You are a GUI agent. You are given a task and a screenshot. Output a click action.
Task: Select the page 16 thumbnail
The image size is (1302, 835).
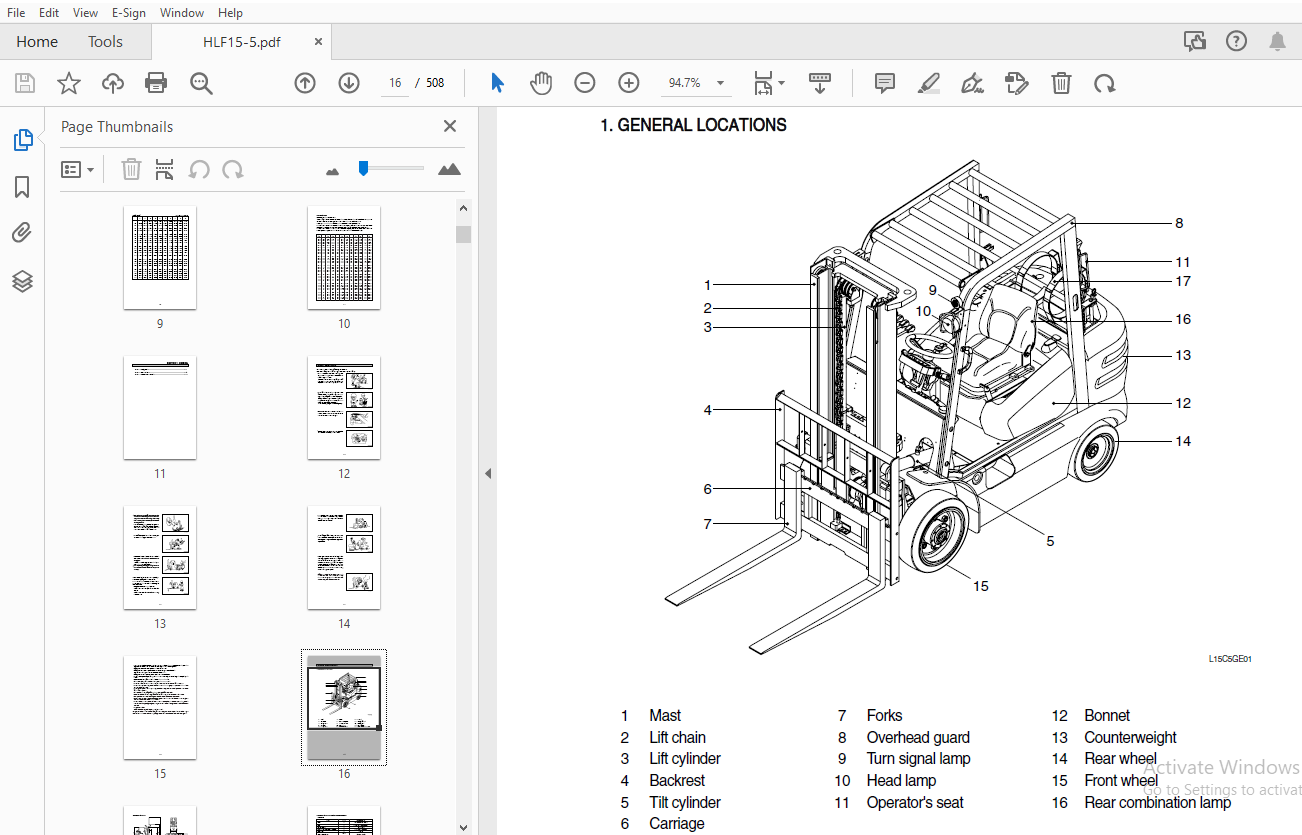point(344,708)
